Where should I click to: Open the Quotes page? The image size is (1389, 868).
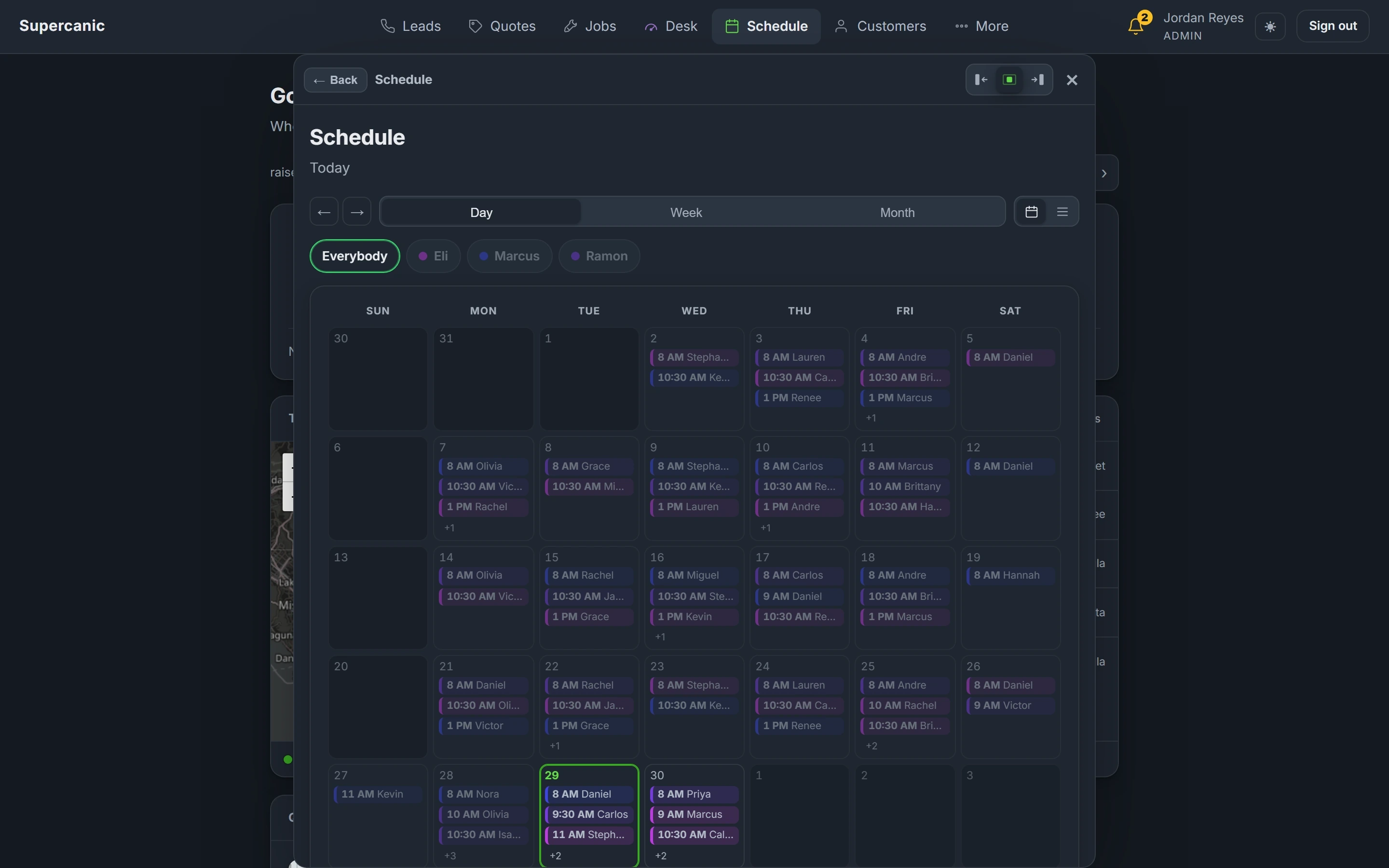pyautogui.click(x=502, y=27)
